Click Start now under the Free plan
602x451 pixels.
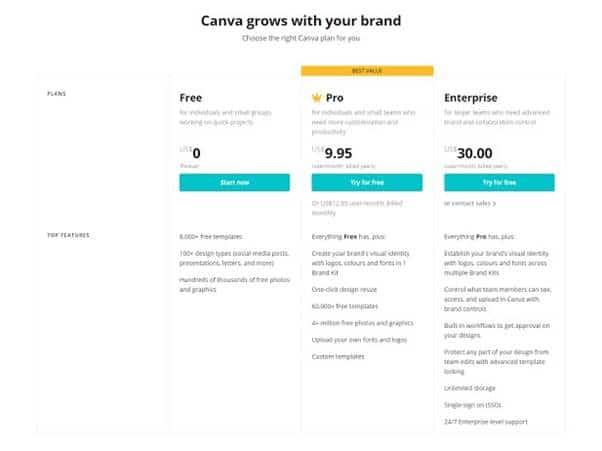point(235,182)
